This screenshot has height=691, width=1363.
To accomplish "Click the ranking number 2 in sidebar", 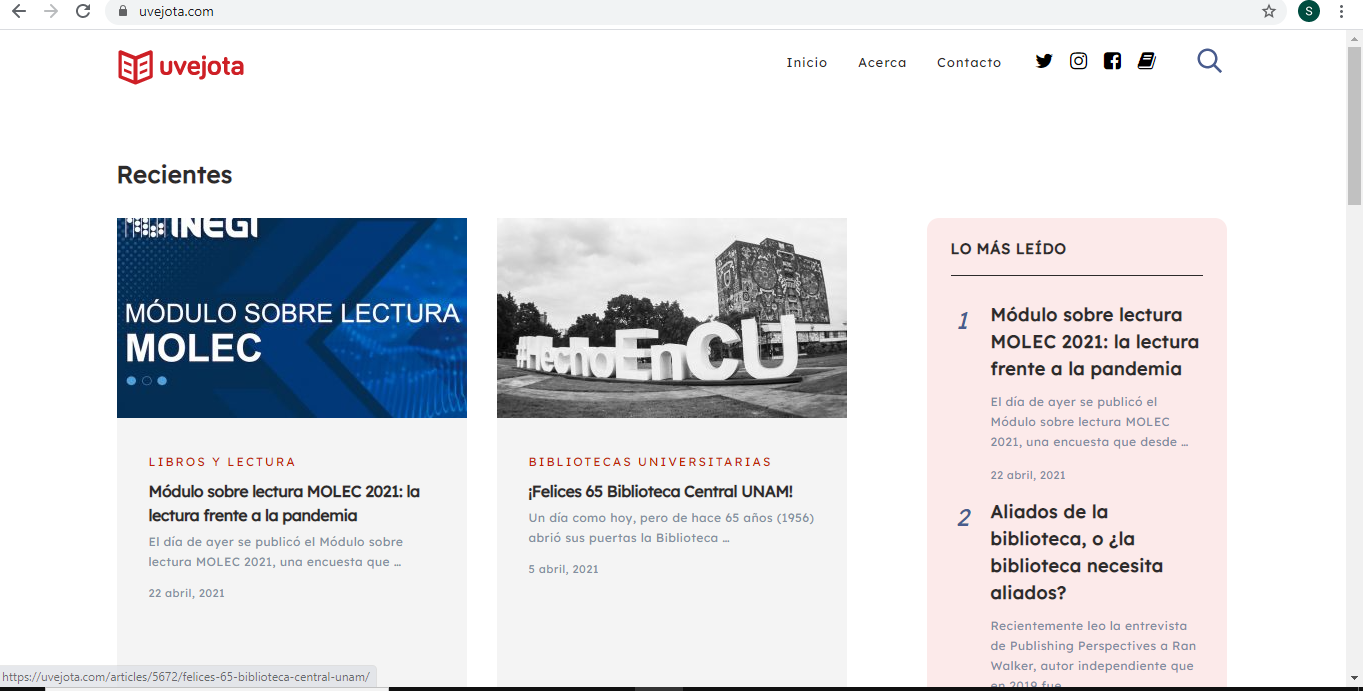I will click(x=964, y=518).
